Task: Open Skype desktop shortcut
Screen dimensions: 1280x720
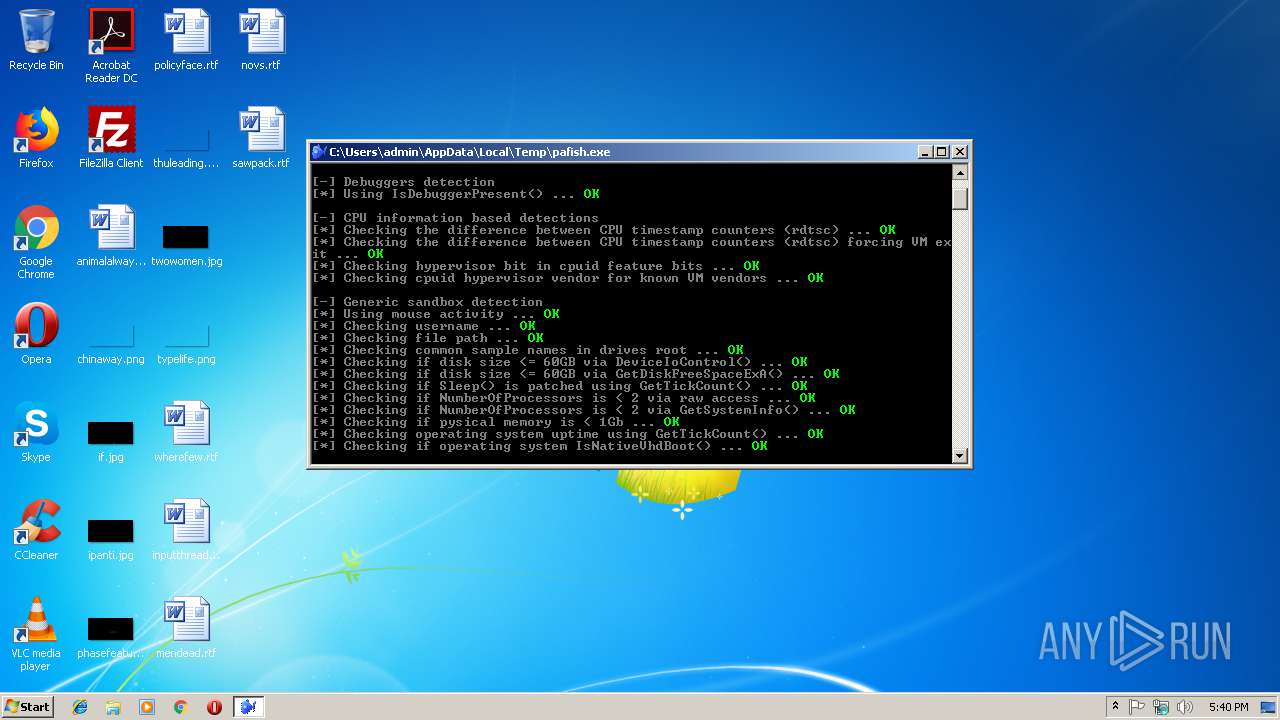Action: click(x=36, y=432)
